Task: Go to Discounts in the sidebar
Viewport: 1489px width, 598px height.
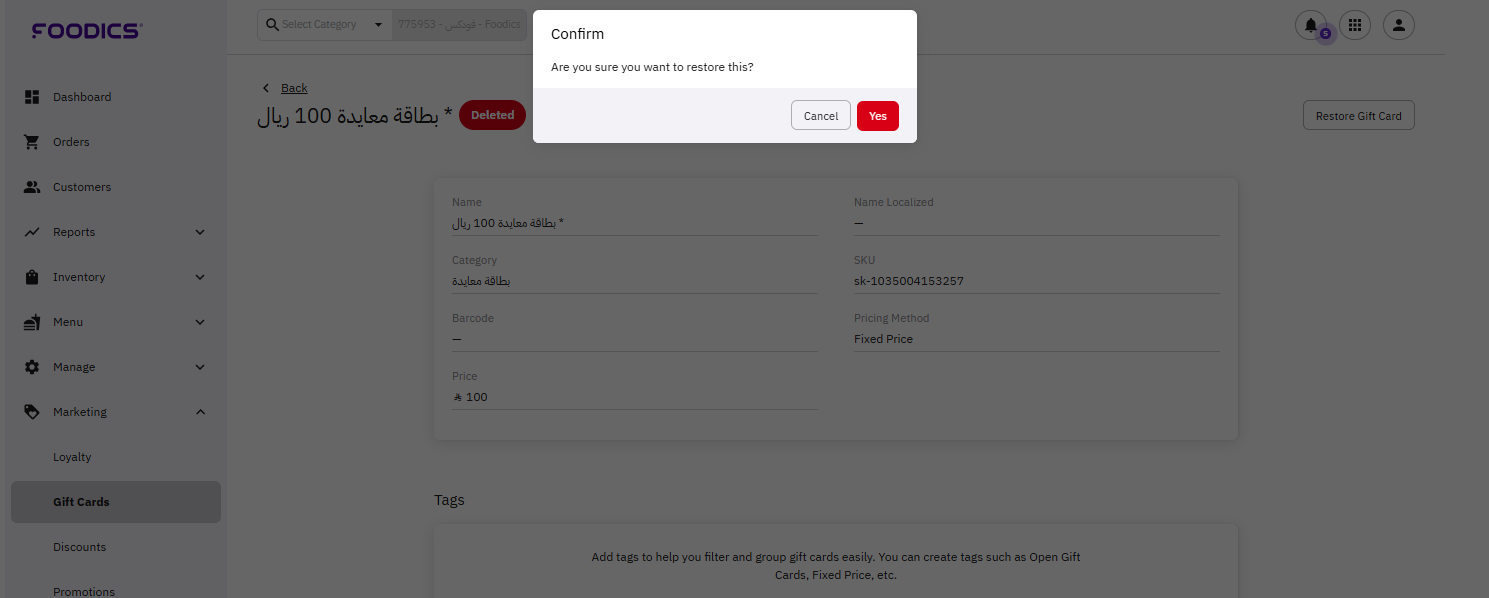Action: (79, 547)
